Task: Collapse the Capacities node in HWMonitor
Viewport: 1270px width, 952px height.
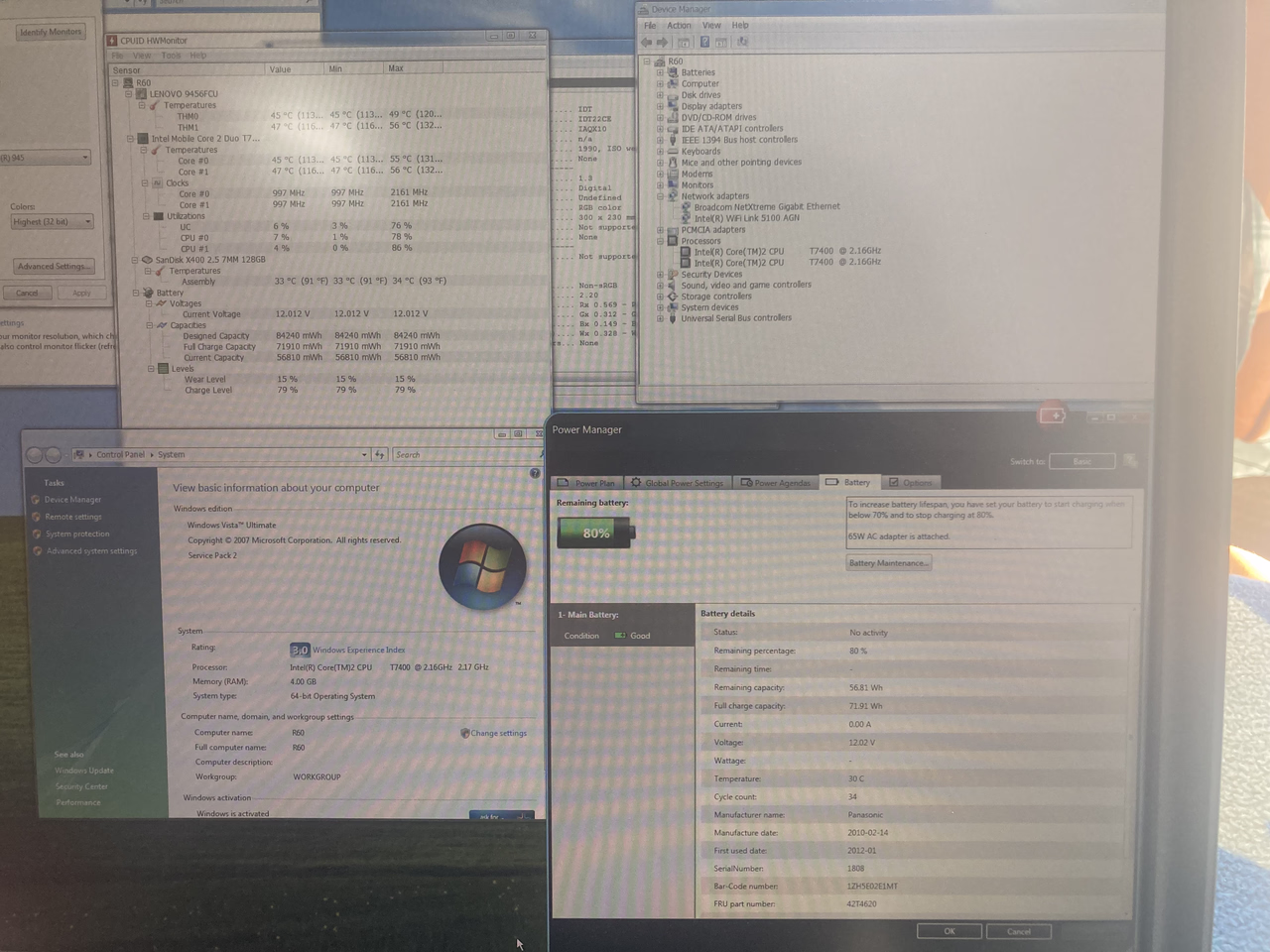Action: [x=150, y=325]
